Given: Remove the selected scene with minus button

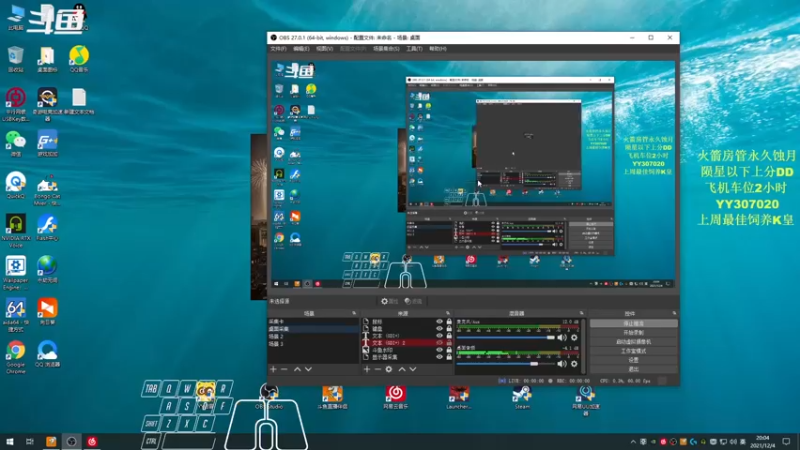Looking at the screenshot, I should pos(284,369).
